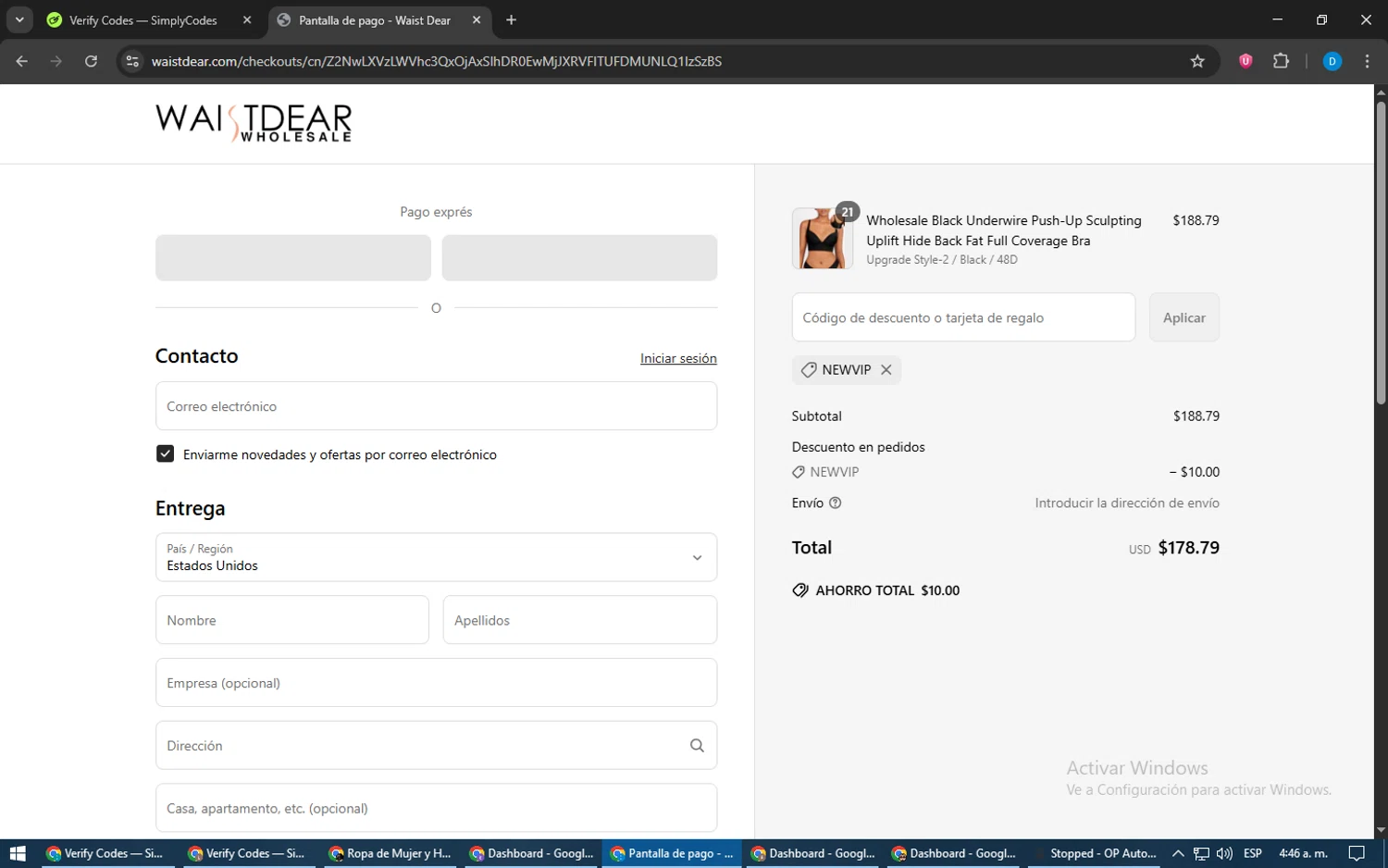Reload the checkout page
Screen dimensions: 1388x868
91,61
